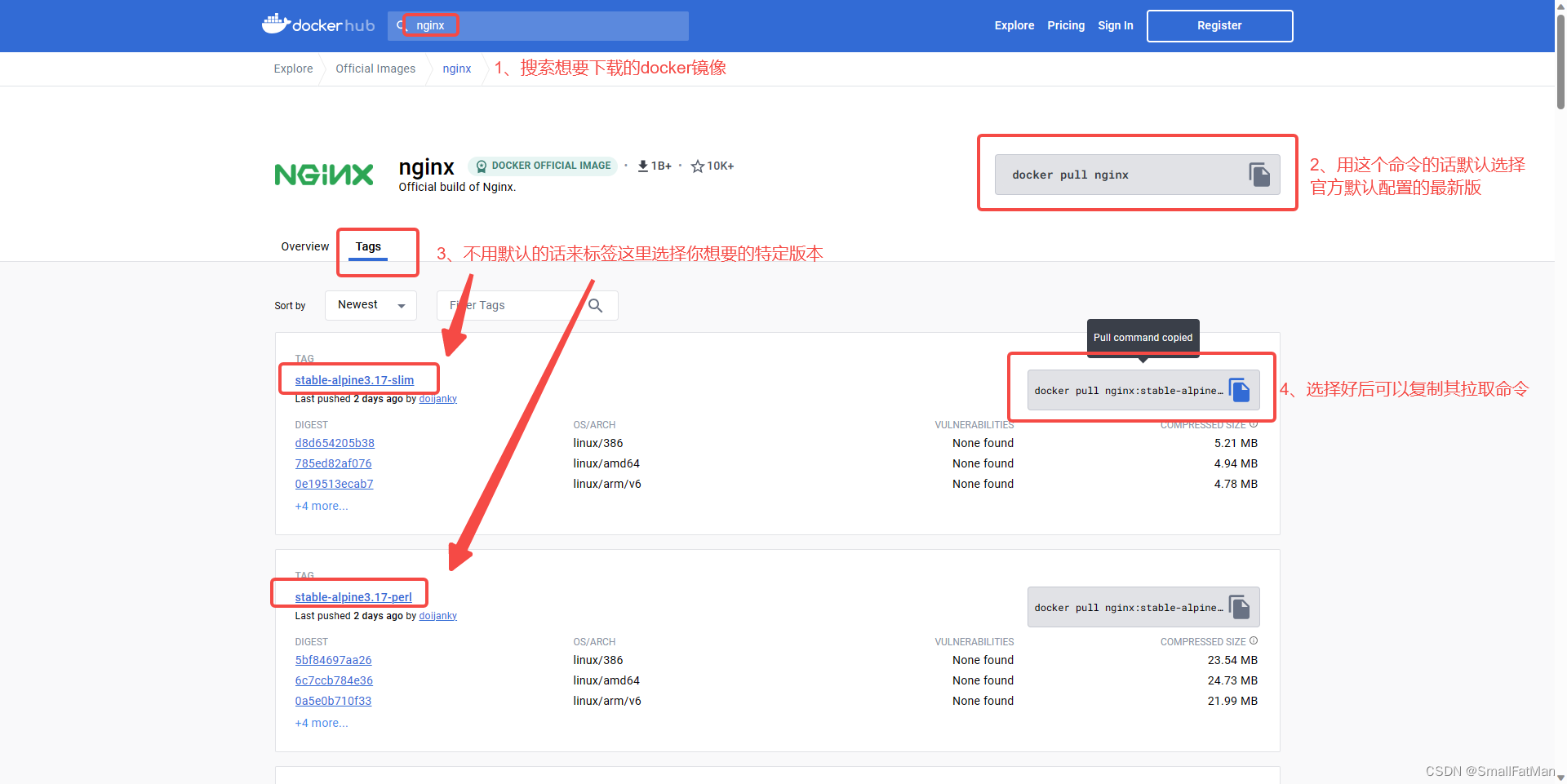1567x784 pixels.
Task: Click the download icon next to 1B+
Action: [x=643, y=166]
